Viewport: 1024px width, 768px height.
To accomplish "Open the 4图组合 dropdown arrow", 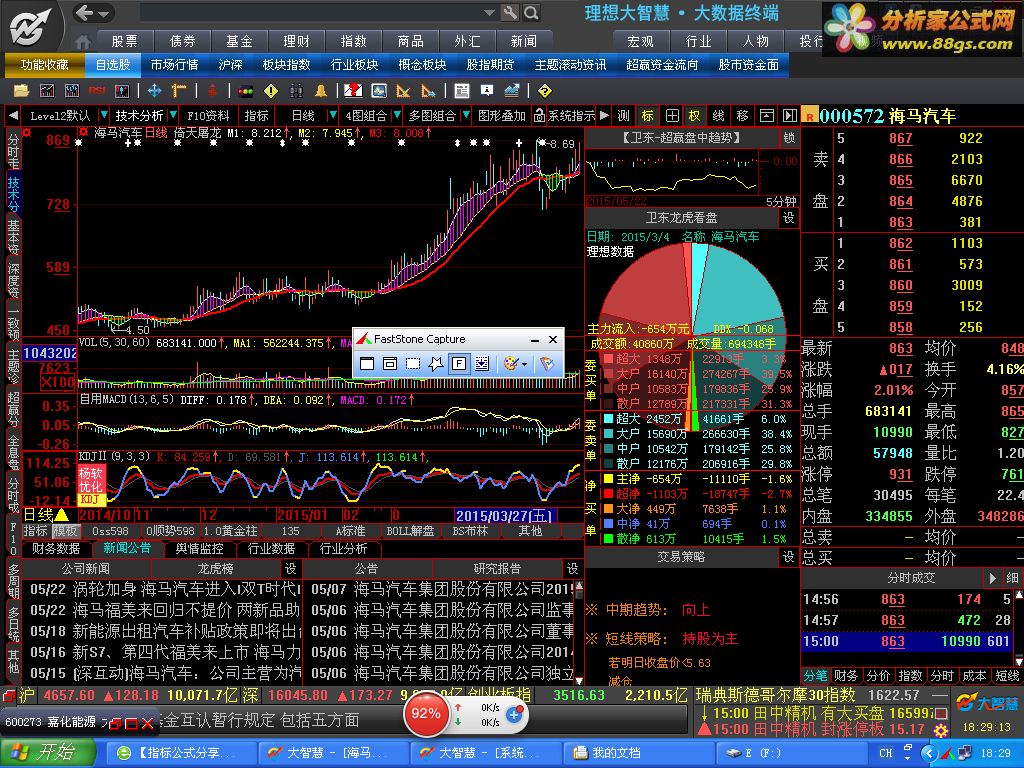I will click(396, 116).
